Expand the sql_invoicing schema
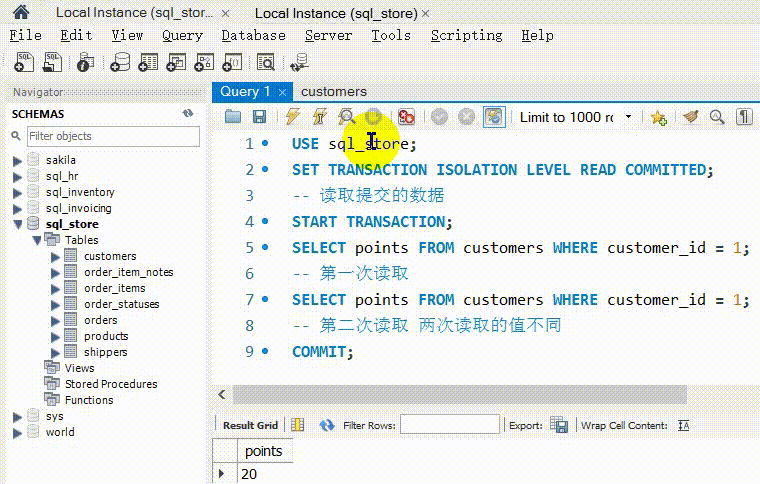This screenshot has height=484, width=760. [17, 208]
